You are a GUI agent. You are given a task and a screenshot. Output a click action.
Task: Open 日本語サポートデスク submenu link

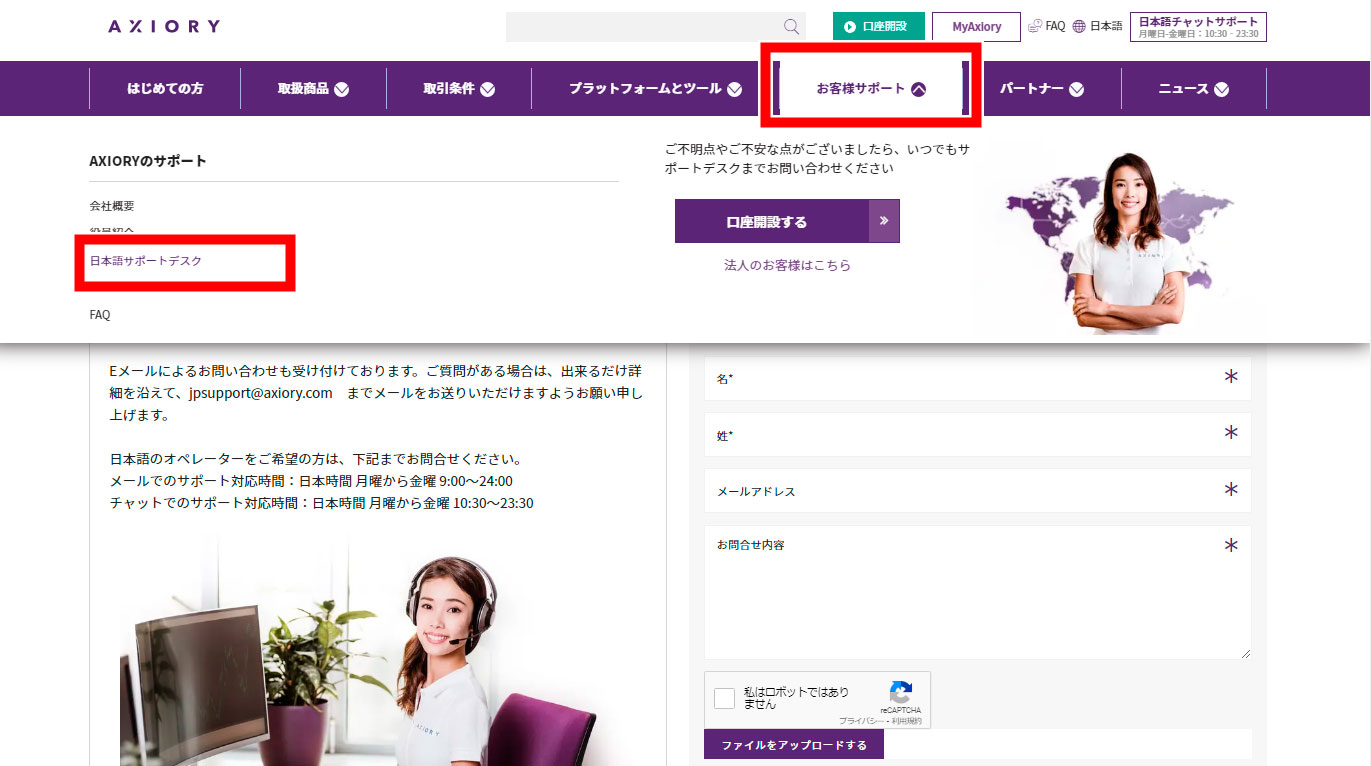[x=146, y=261]
